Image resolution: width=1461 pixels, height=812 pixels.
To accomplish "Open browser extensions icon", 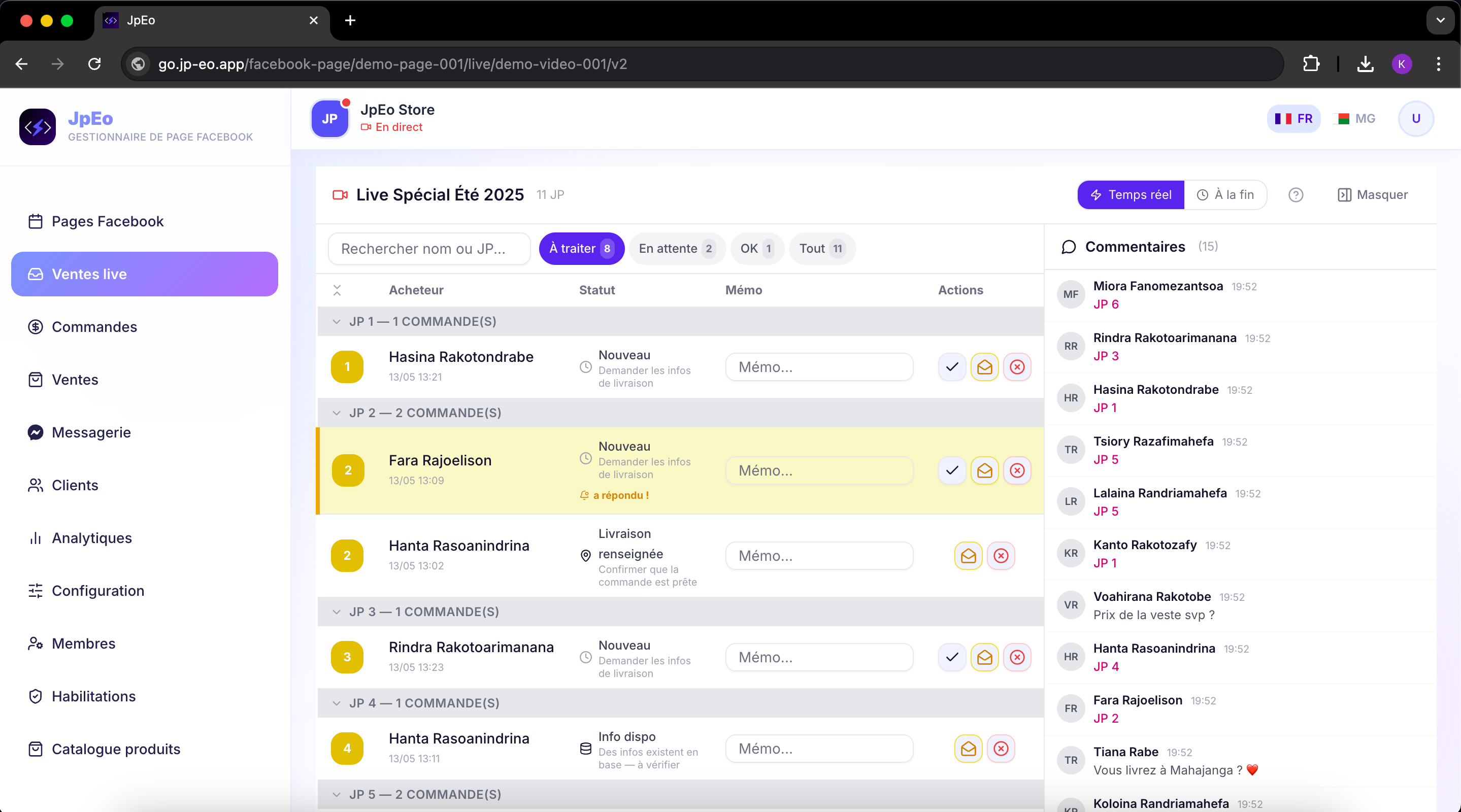I will coord(1311,64).
